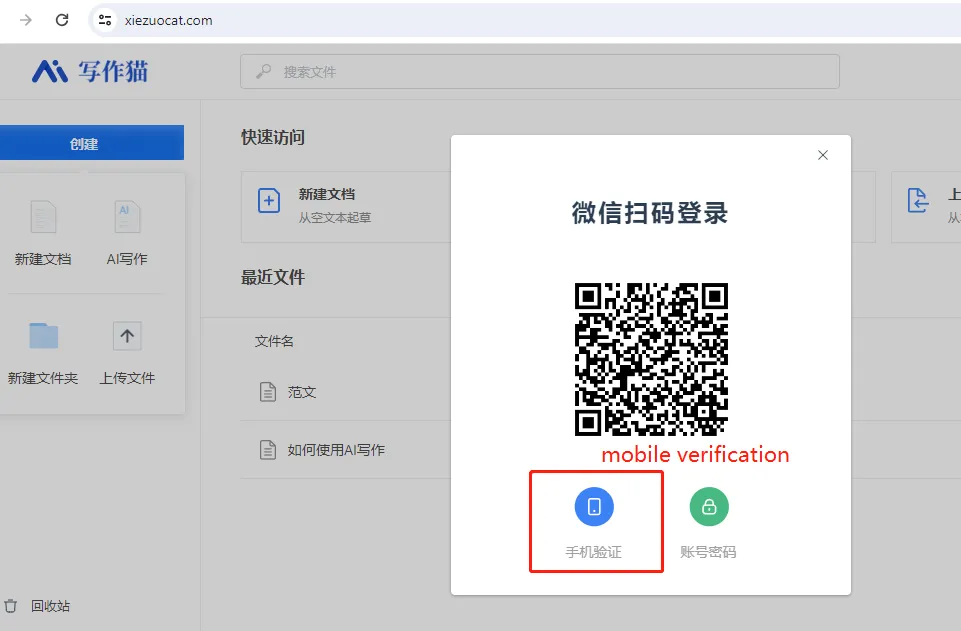Select the 上传文件 upload icon
This screenshot has width=961, height=631.
[126, 336]
